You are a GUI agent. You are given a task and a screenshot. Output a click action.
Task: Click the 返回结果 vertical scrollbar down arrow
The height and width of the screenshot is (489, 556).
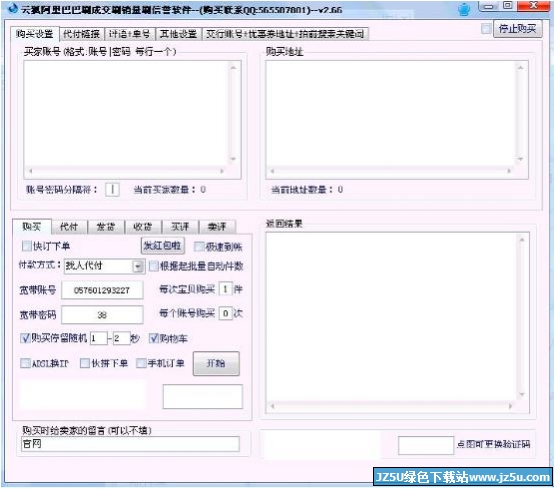(522, 395)
